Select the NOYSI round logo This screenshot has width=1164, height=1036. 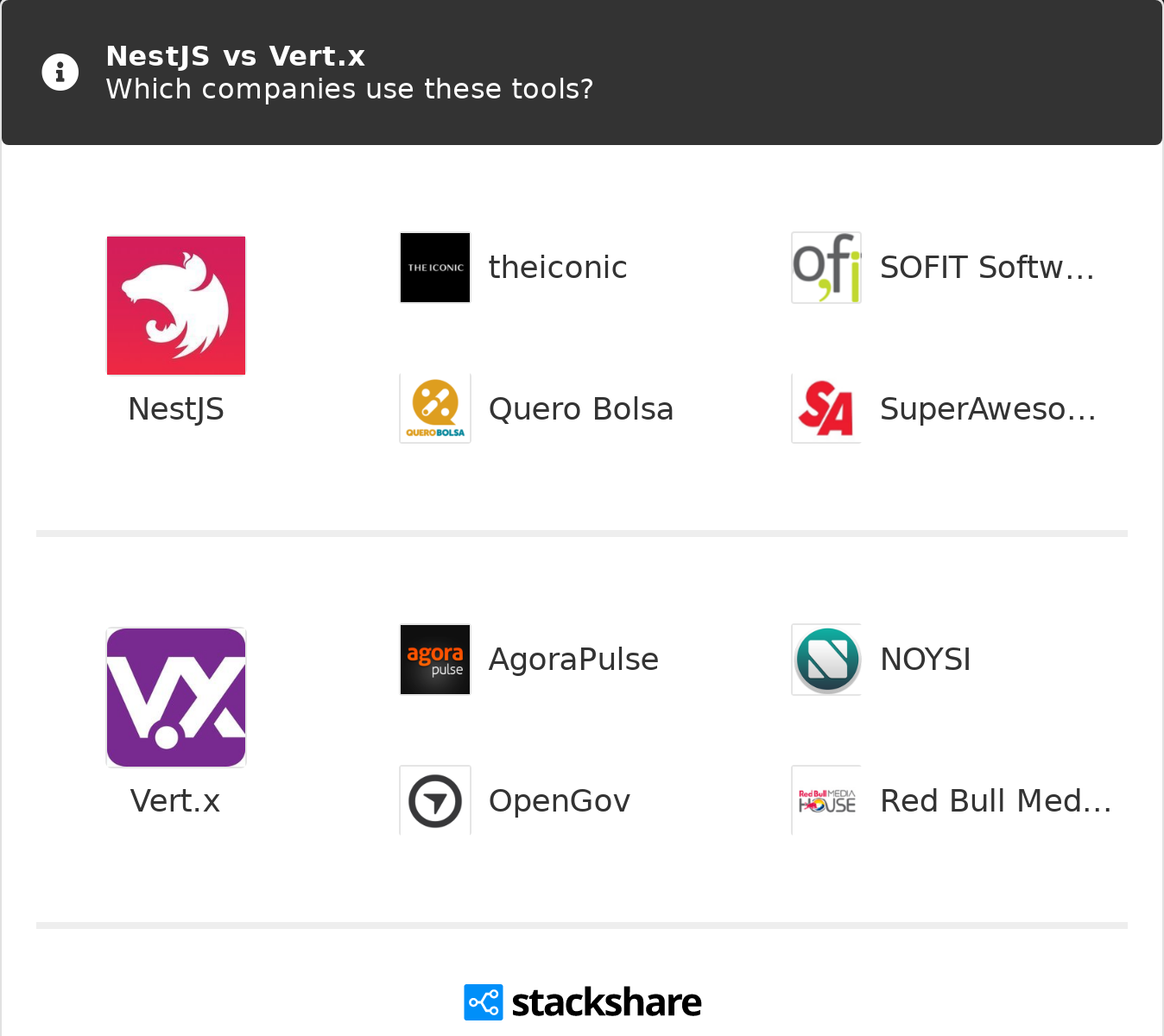(x=826, y=660)
